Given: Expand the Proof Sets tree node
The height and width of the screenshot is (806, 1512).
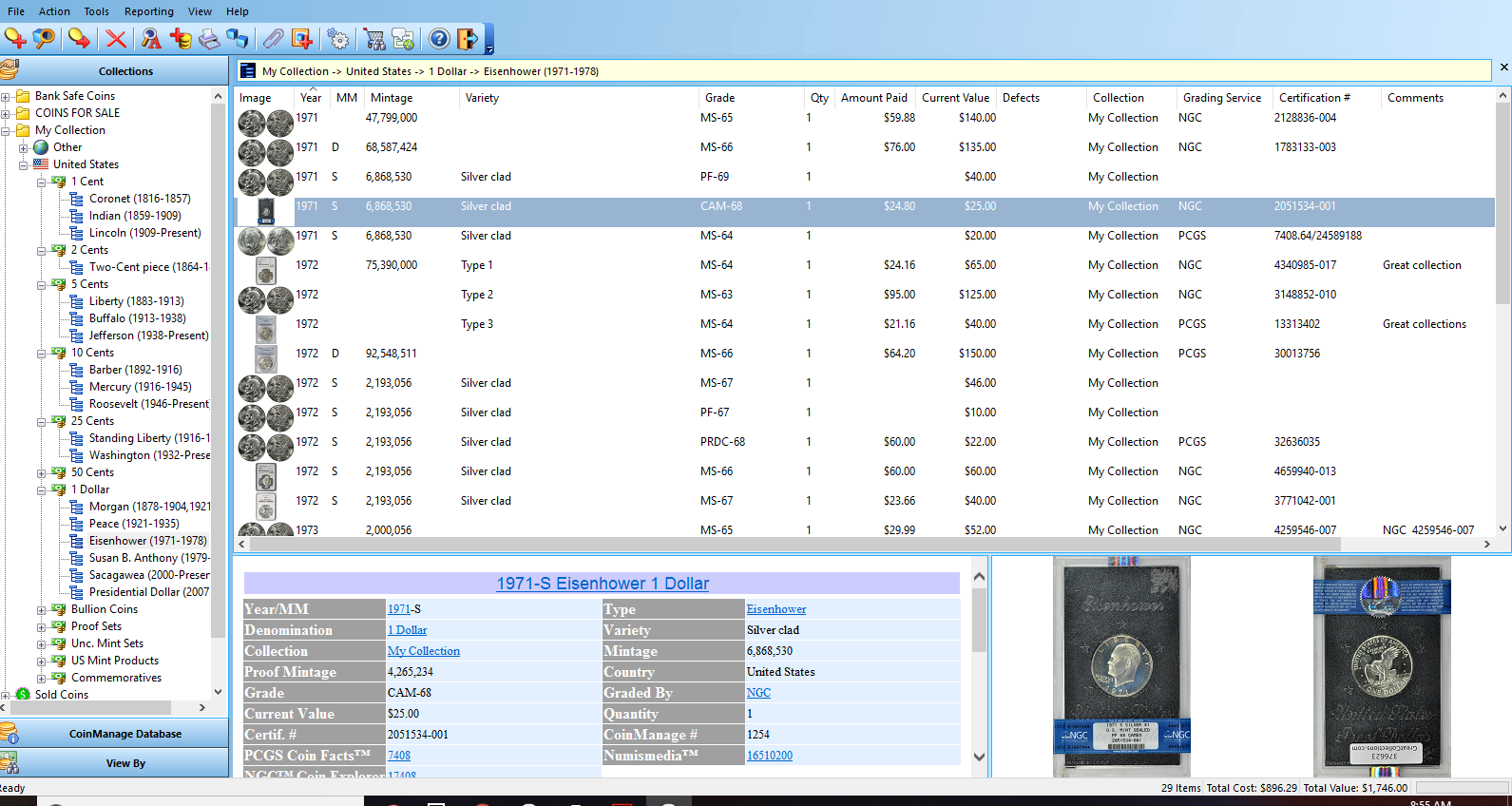Looking at the screenshot, I should 42,626.
